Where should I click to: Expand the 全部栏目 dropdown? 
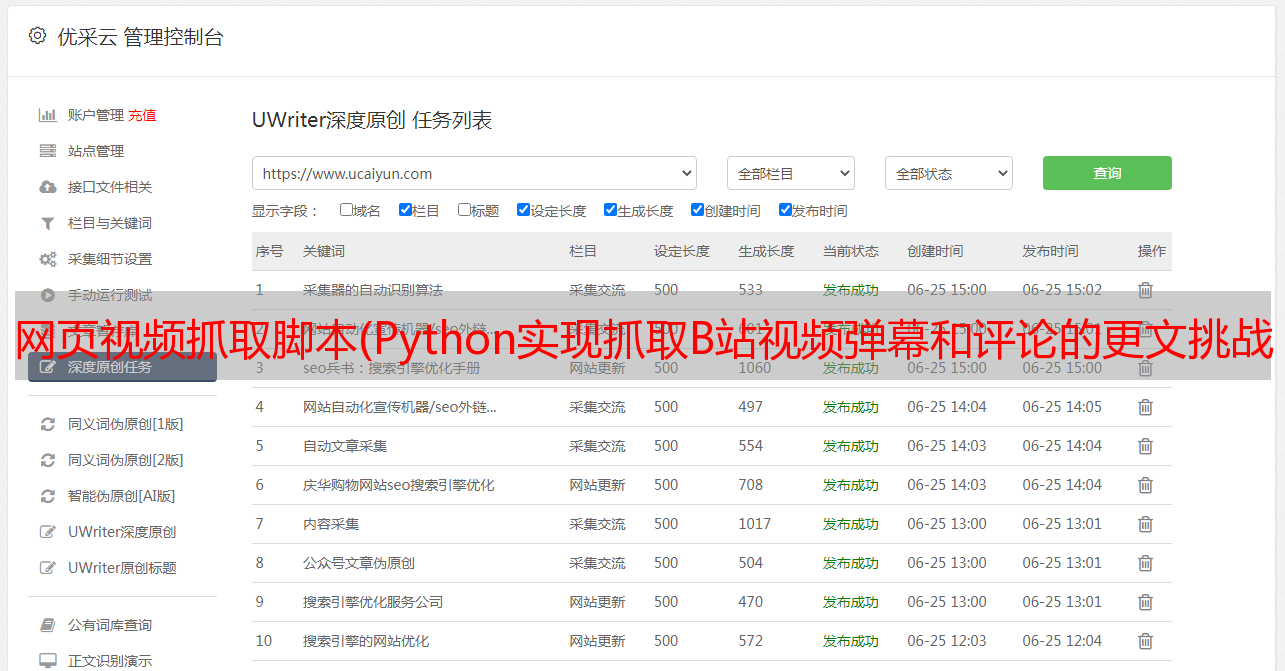[790, 173]
